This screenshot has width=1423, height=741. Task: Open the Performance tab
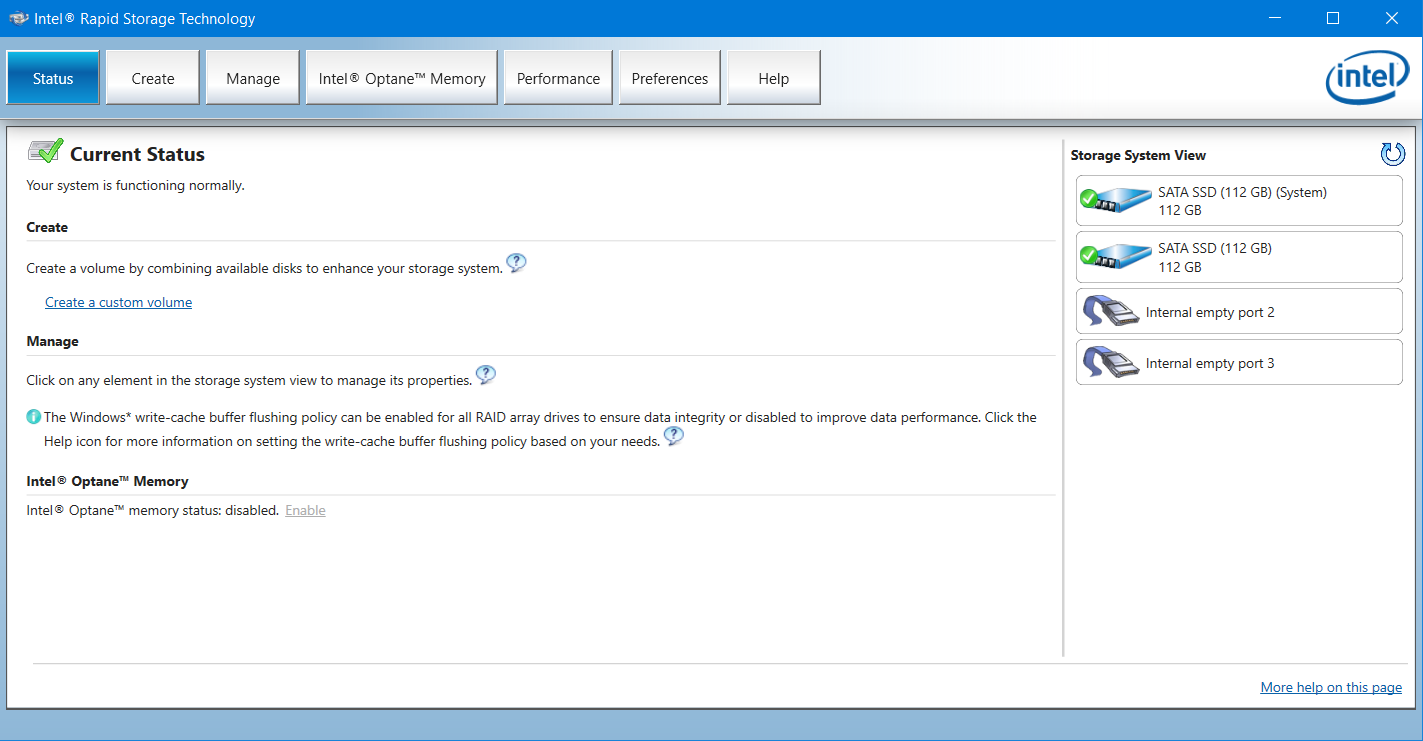(558, 78)
